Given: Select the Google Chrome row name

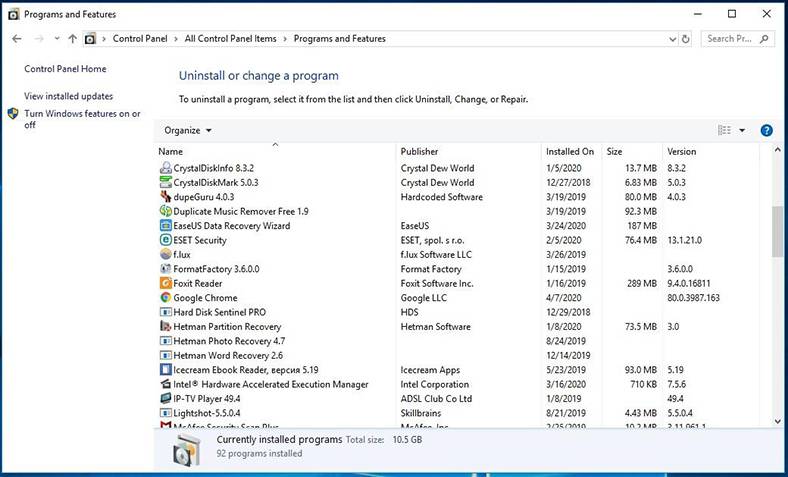Looking at the screenshot, I should pyautogui.click(x=205, y=298).
